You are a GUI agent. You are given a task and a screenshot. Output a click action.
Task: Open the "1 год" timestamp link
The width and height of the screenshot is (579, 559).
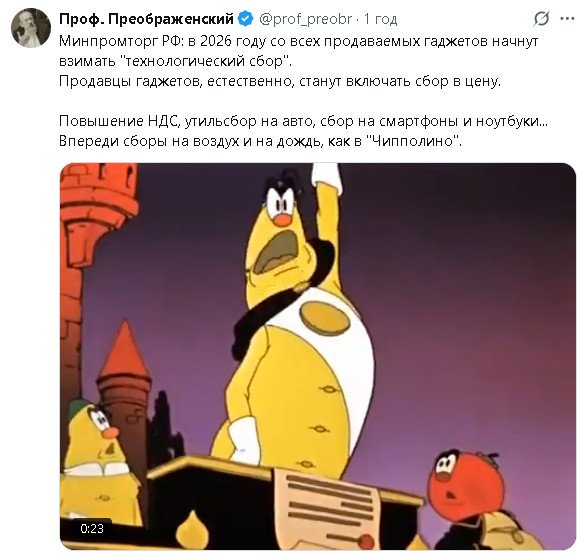coord(380,19)
